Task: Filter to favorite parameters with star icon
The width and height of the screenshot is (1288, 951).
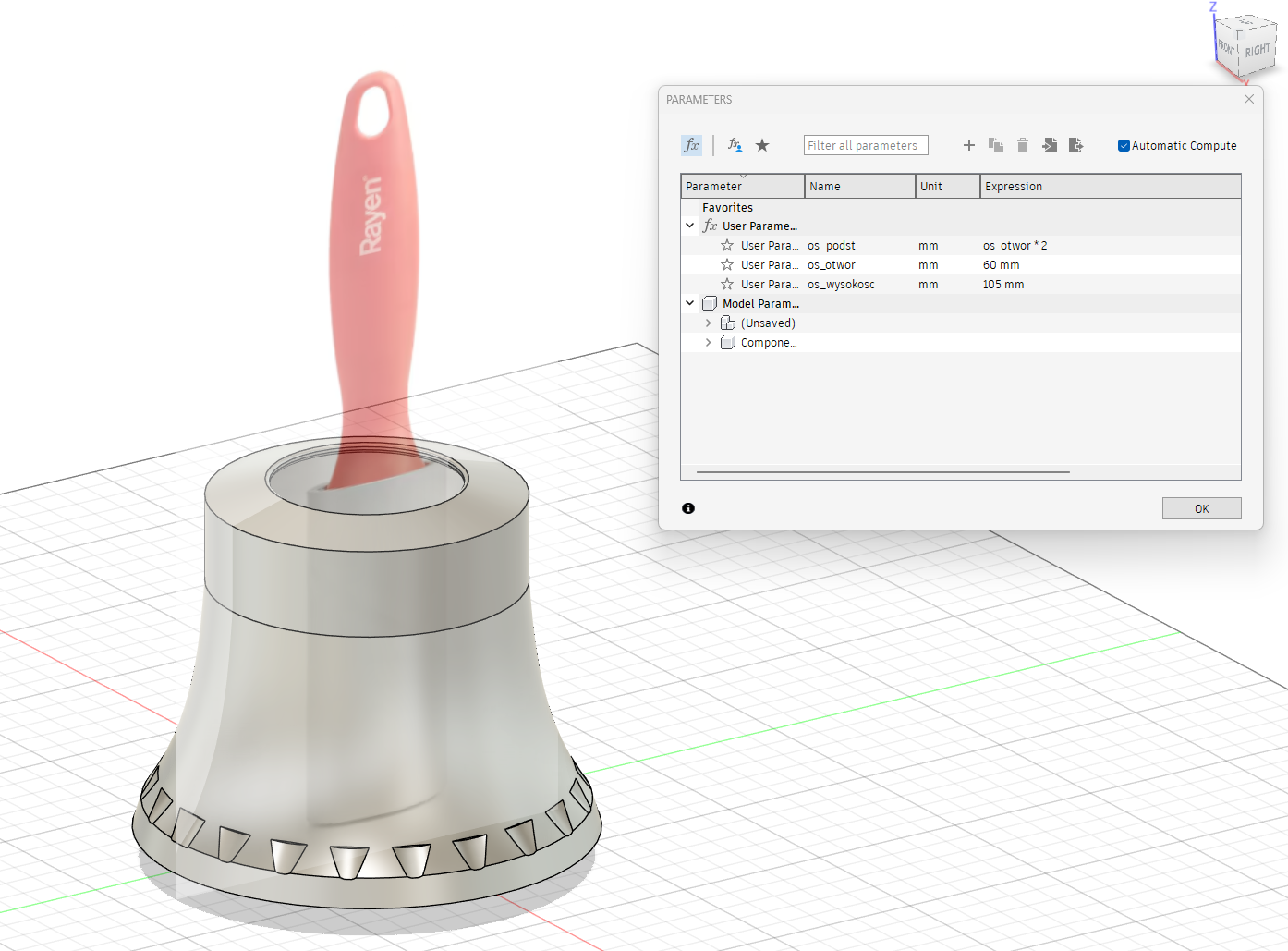Action: 762,145
